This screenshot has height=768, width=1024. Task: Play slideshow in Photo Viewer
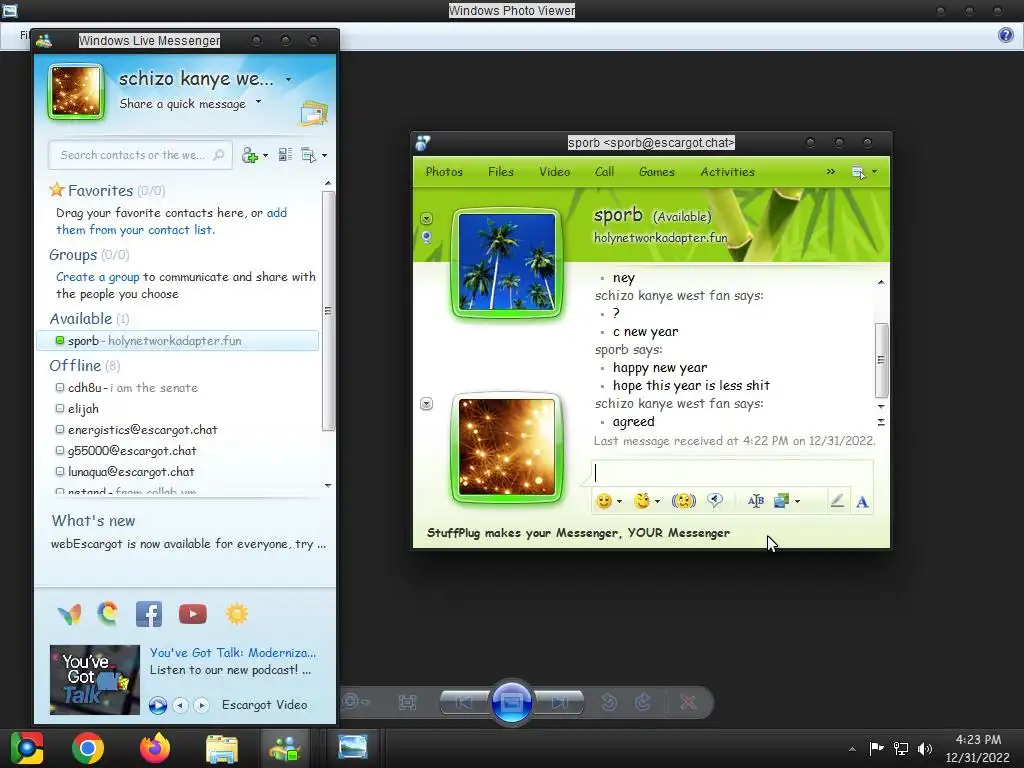(511, 703)
